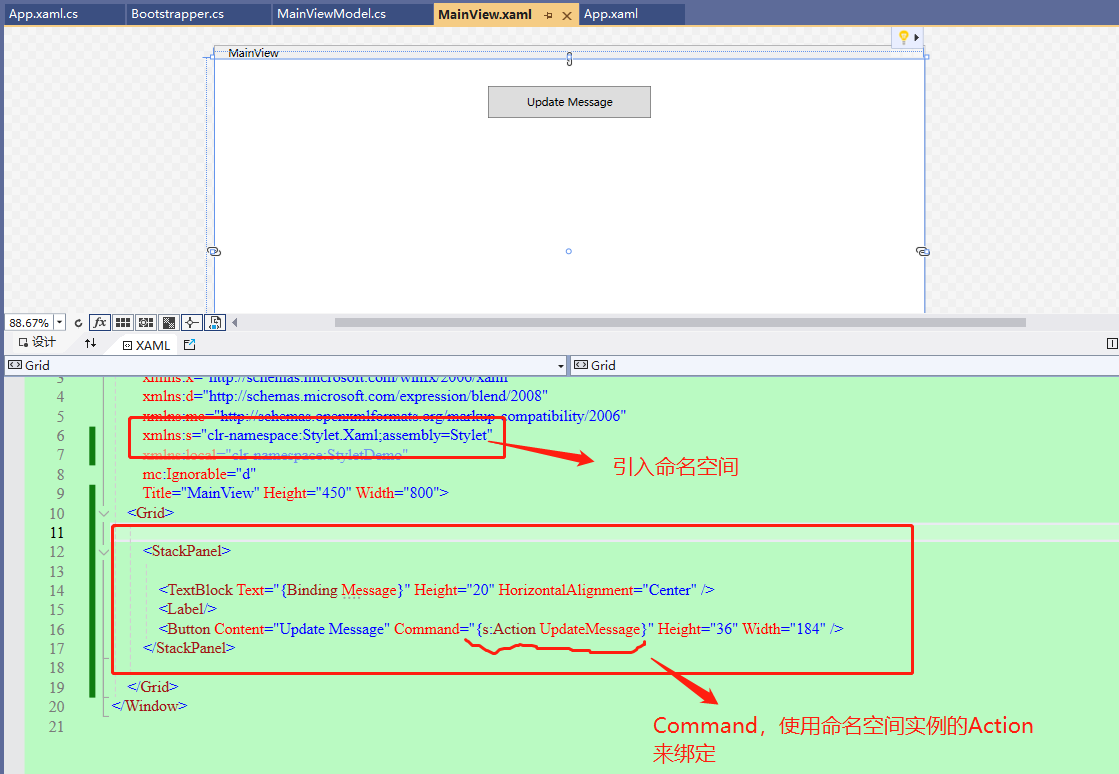This screenshot has height=774, width=1119.
Task: Toggle the checkerboard artboard background icon
Action: (x=168, y=322)
